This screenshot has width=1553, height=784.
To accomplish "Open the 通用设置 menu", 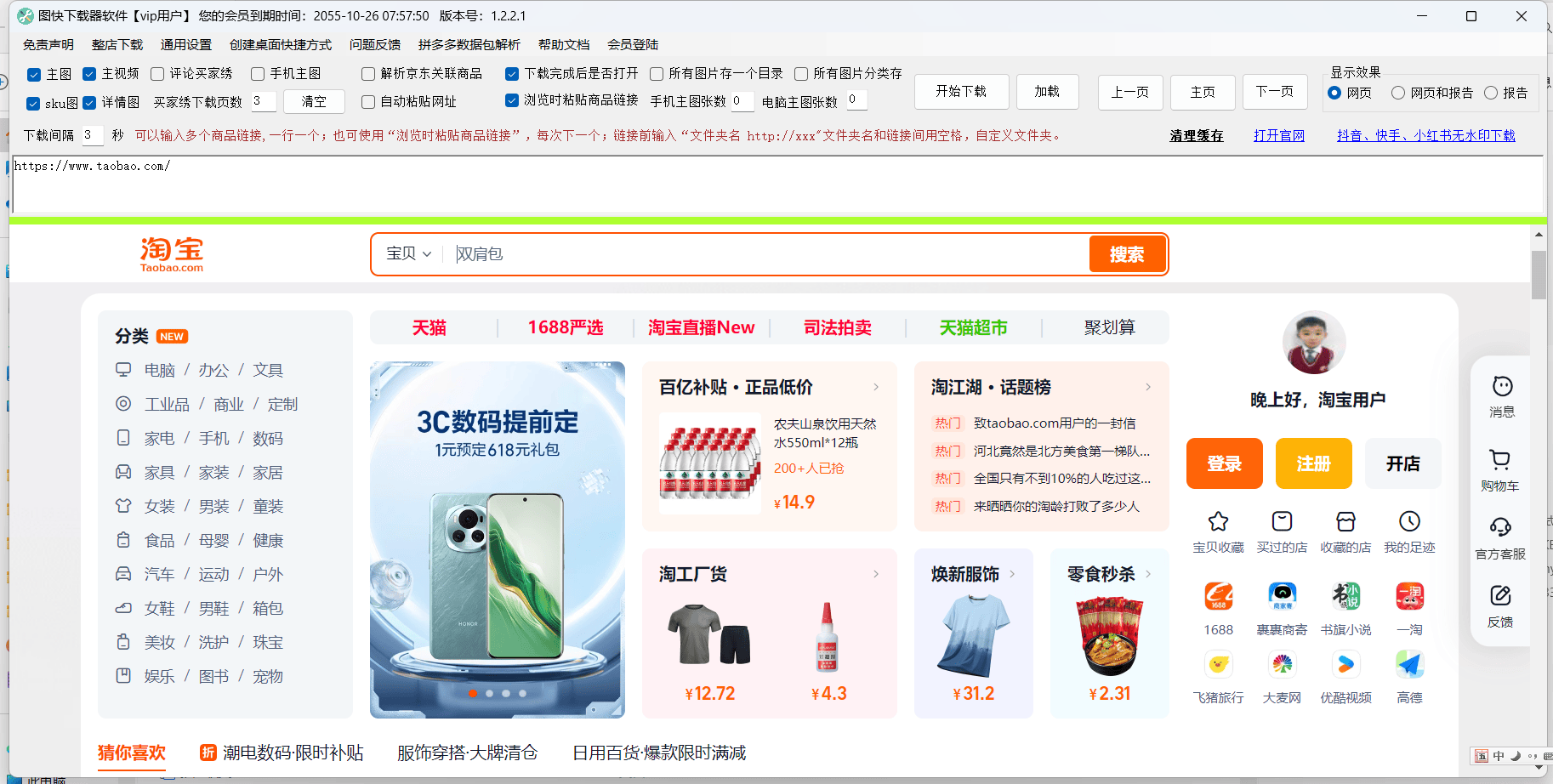I will [185, 44].
